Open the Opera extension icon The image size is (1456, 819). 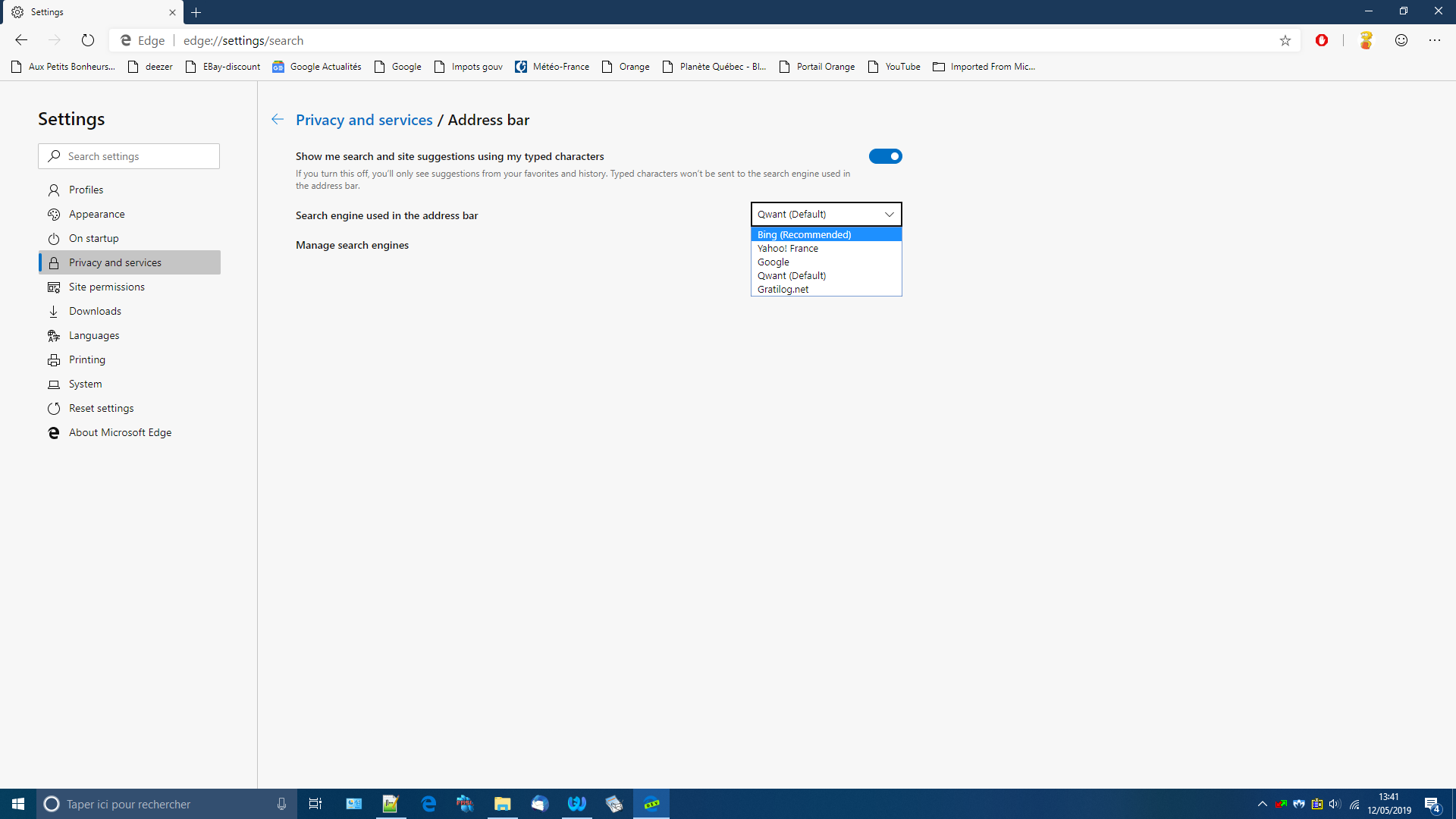pos(1322,40)
